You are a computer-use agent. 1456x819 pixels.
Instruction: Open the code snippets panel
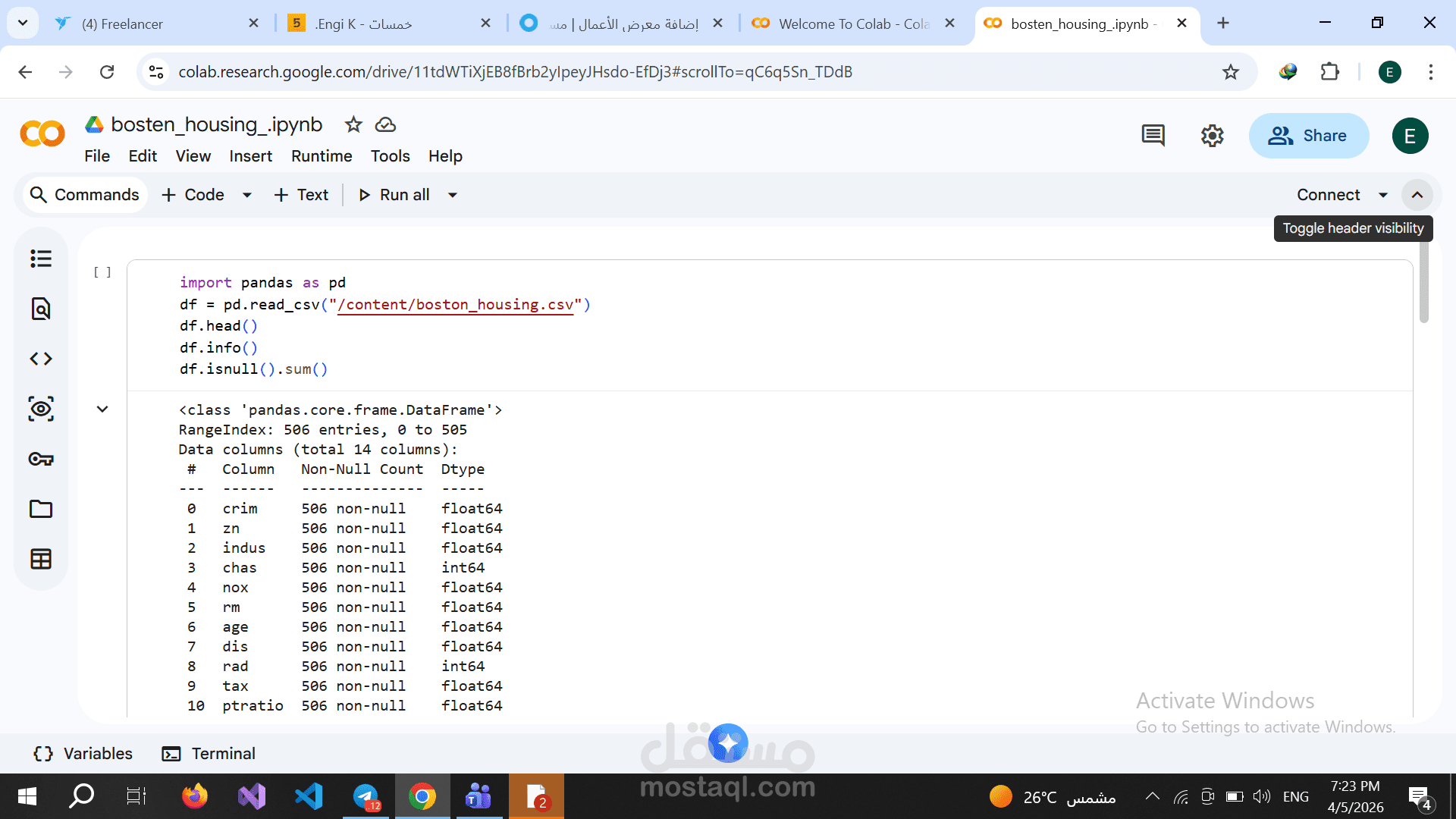(x=40, y=359)
